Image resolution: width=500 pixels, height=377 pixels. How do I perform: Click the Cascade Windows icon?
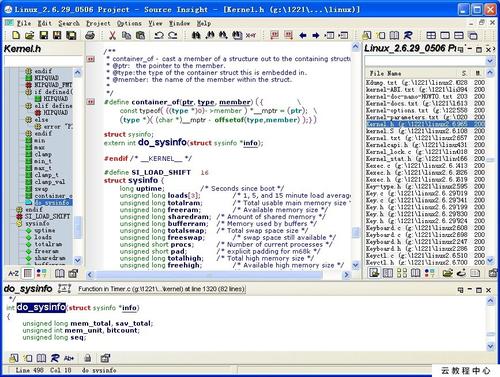[x=473, y=35]
